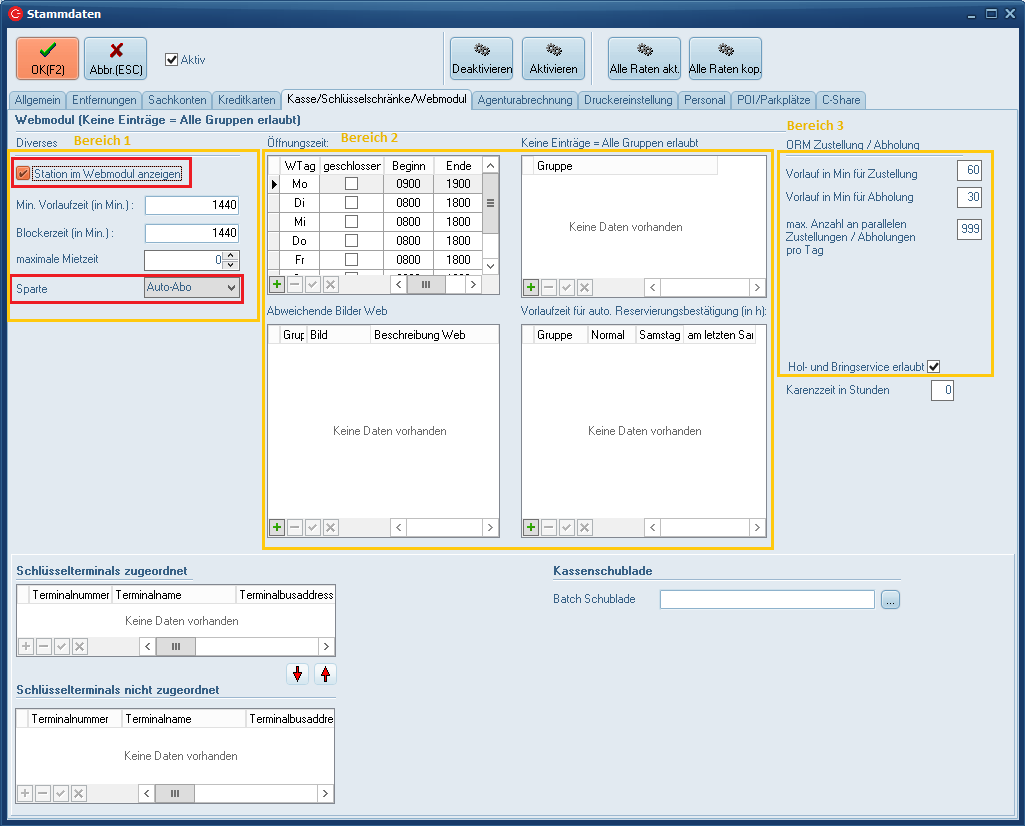
Task: Open Batch Schublade browse ellipsis button
Action: click(891, 600)
